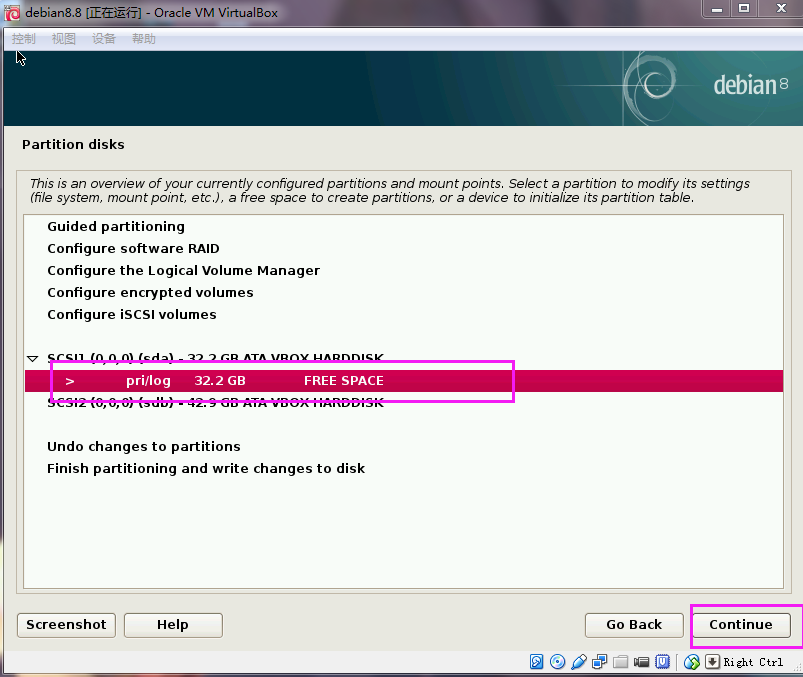The image size is (803, 677).
Task: Click the video capture status icon
Action: click(x=641, y=662)
